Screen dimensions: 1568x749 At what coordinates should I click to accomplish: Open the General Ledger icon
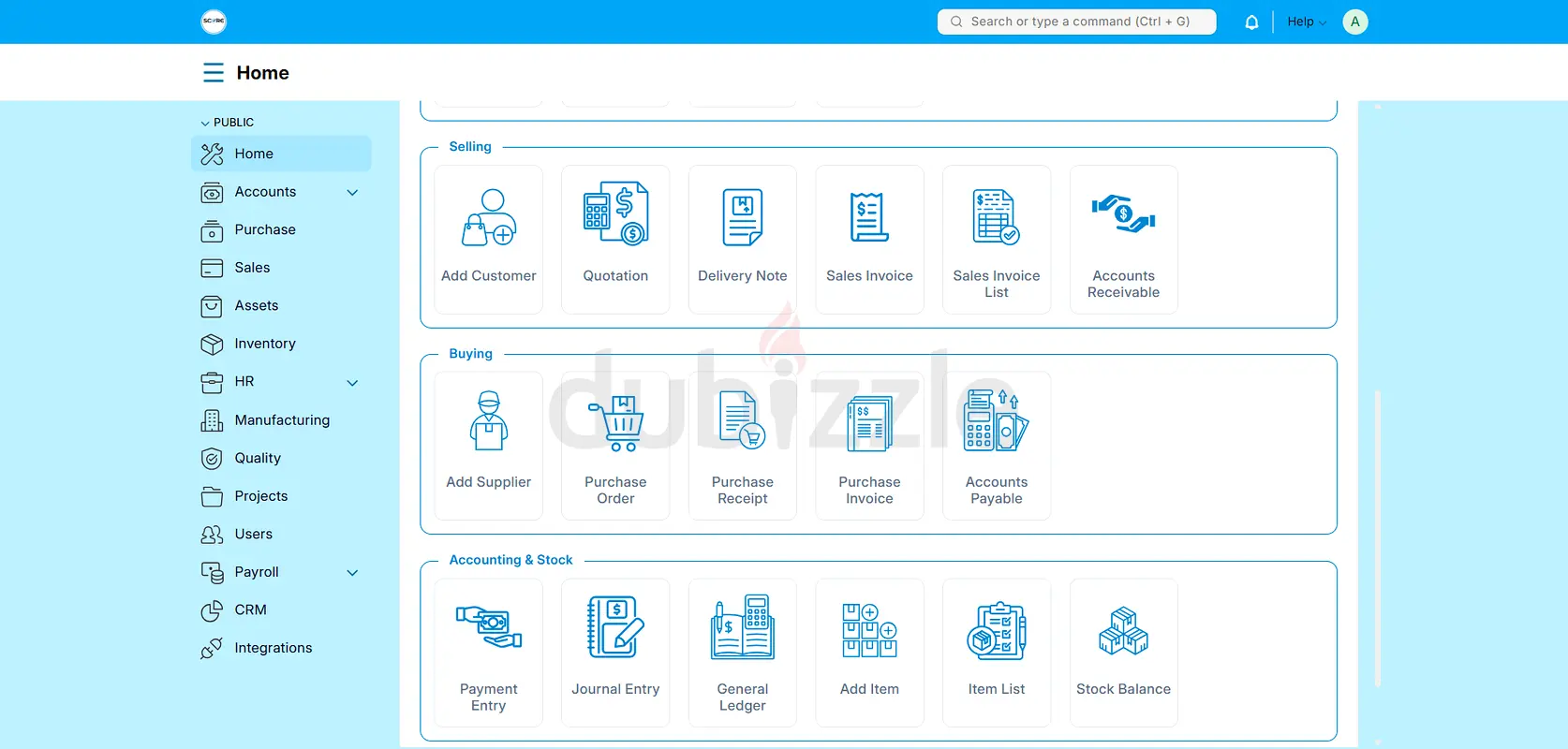point(743,627)
